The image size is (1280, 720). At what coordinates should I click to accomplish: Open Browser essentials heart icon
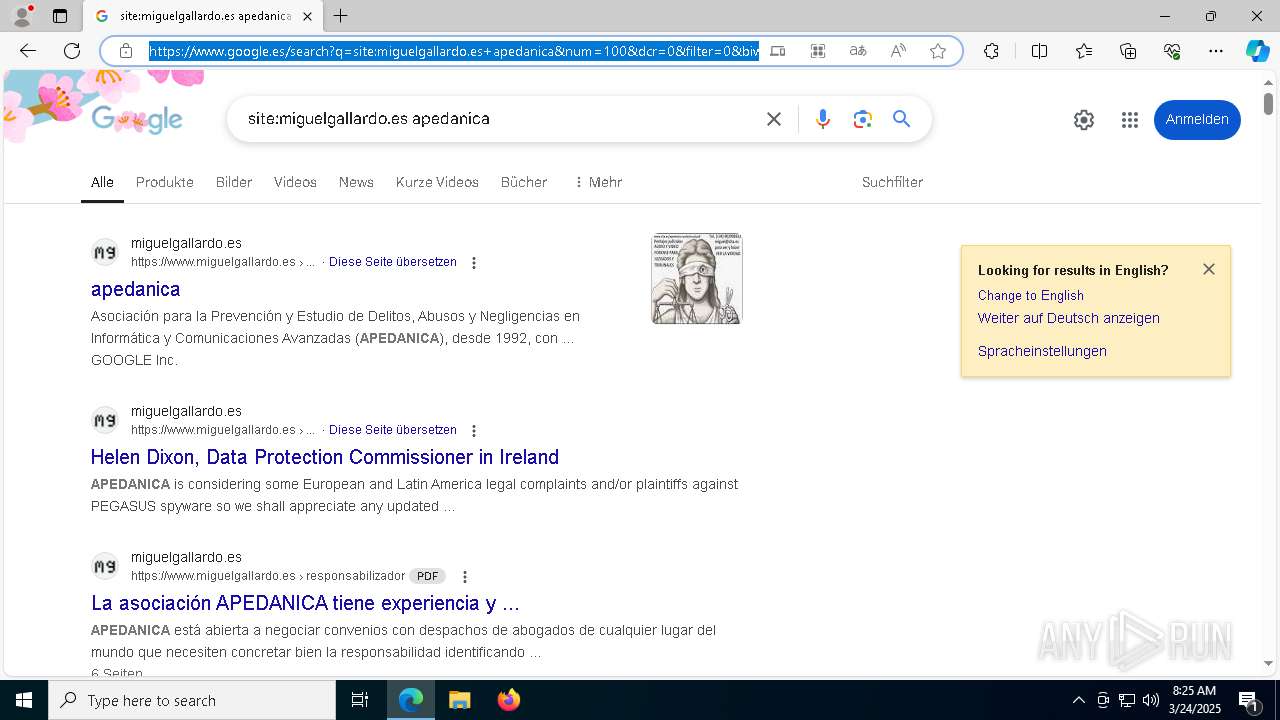pyautogui.click(x=1172, y=51)
